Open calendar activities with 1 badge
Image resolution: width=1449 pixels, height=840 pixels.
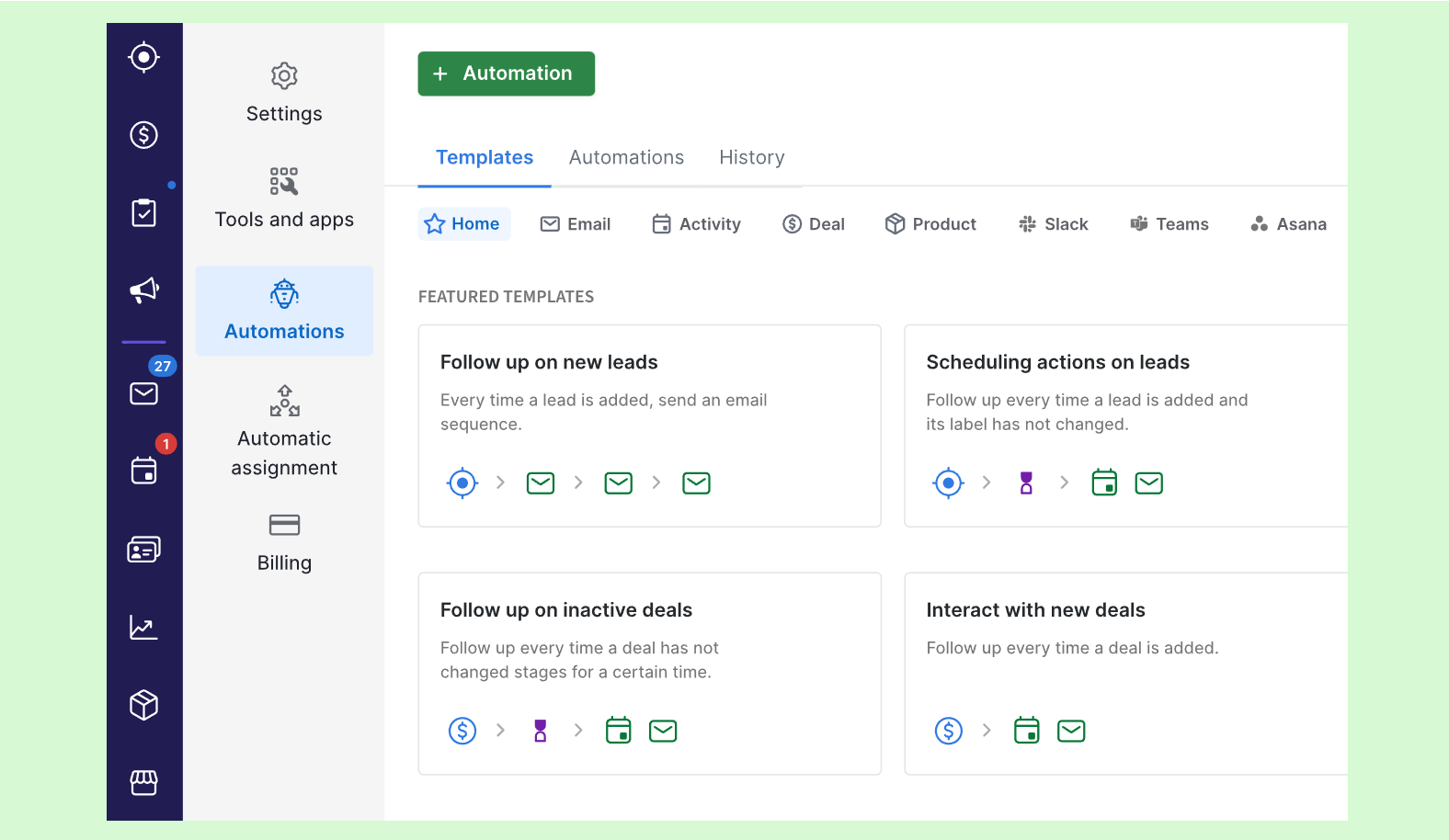point(143,471)
